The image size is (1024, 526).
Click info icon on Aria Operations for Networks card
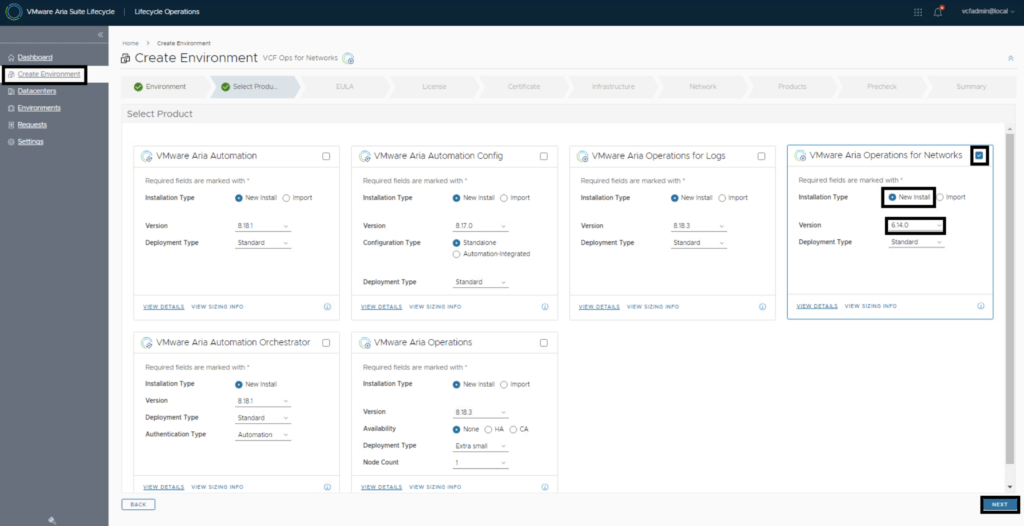click(980, 306)
